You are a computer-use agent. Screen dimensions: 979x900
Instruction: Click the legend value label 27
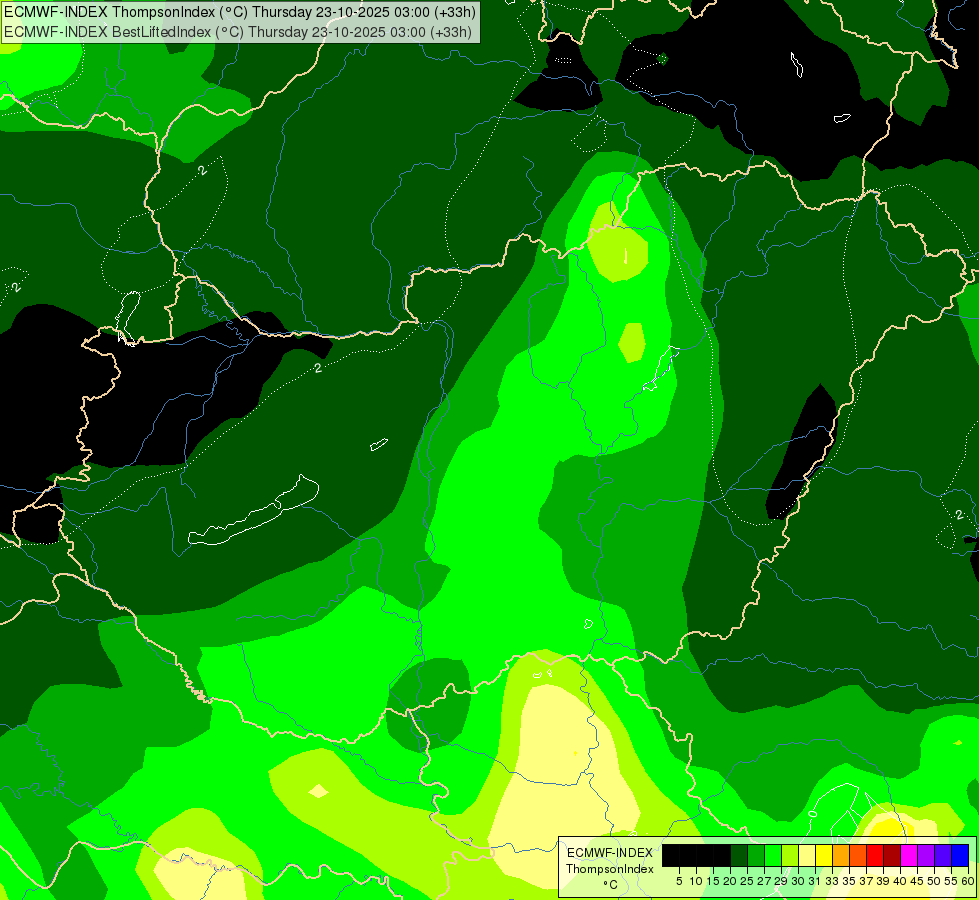[x=764, y=881]
